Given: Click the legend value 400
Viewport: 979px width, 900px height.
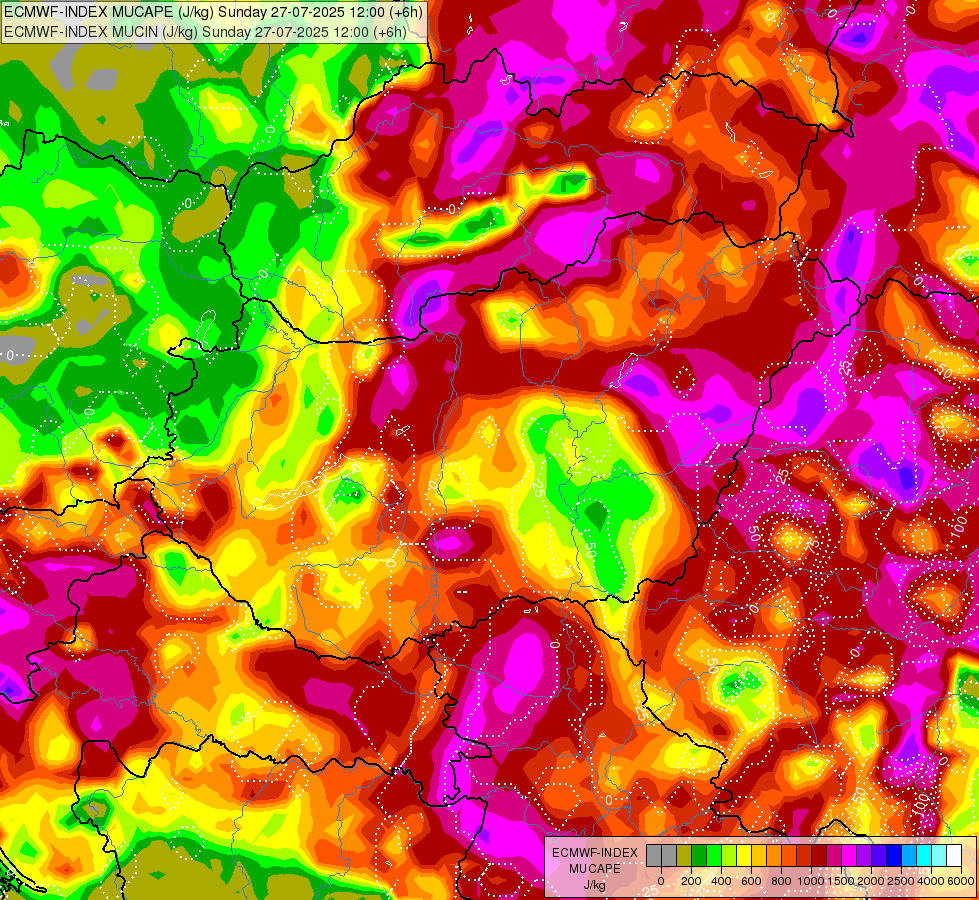Looking at the screenshot, I should (721, 881).
